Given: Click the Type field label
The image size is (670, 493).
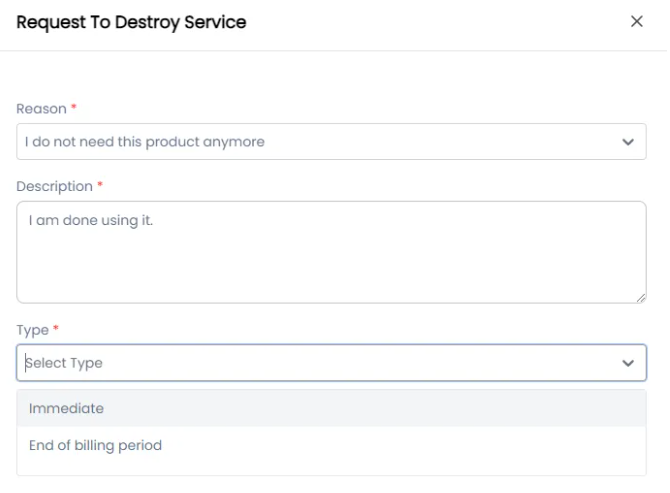Looking at the screenshot, I should coord(32,328).
